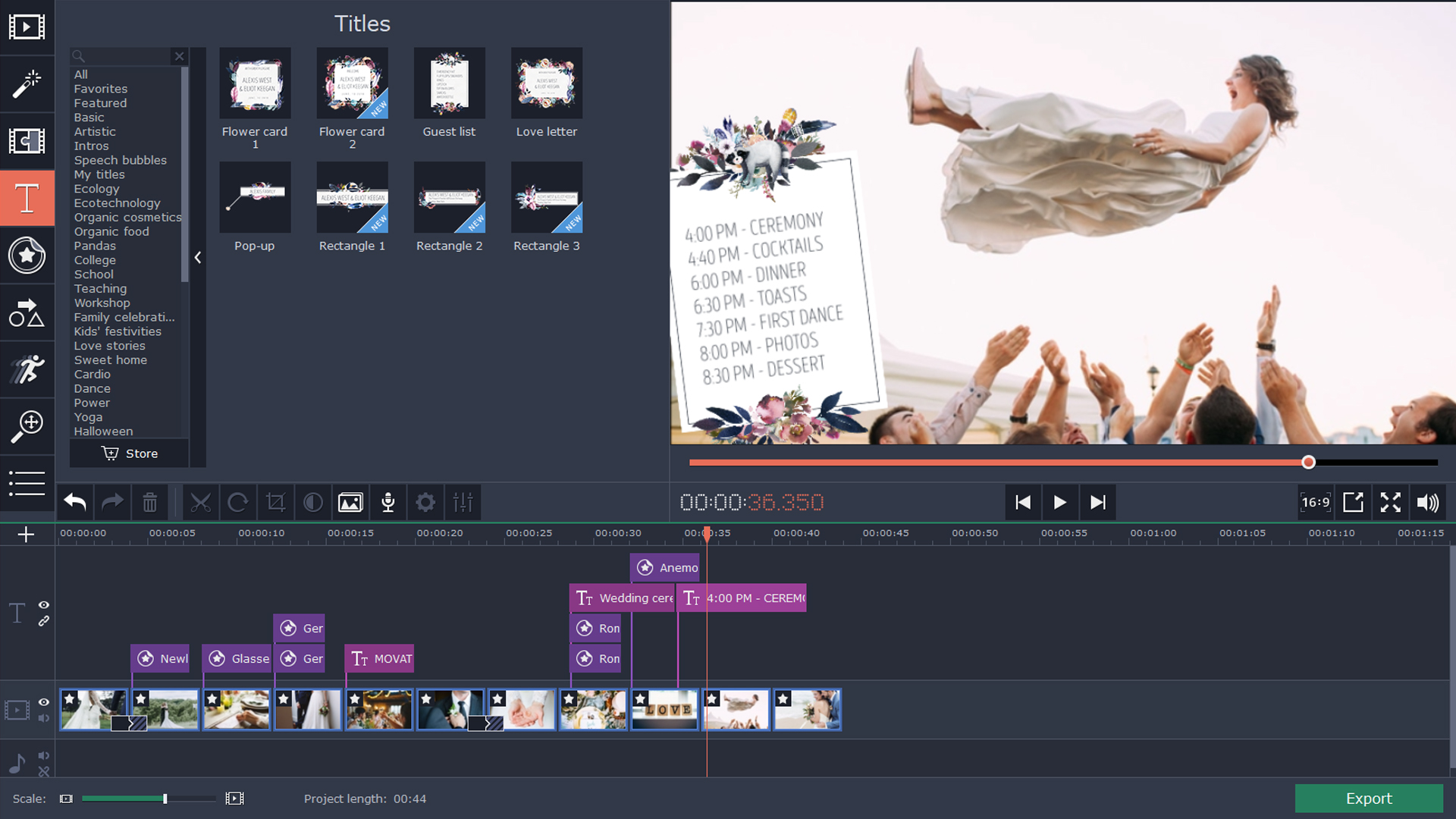Screen dimensions: 1456x819
Task: Click the Export button
Action: coord(1369,798)
